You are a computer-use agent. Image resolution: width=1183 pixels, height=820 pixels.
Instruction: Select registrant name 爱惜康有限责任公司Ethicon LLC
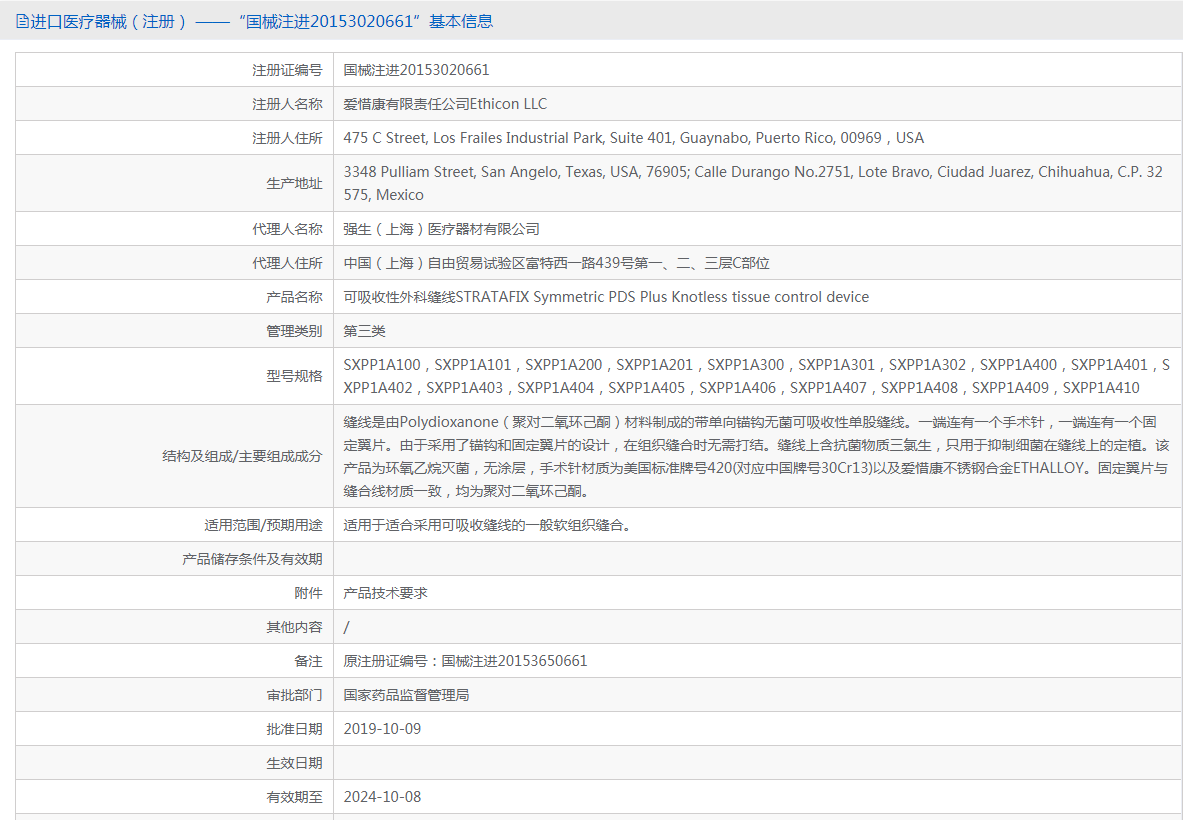444,104
